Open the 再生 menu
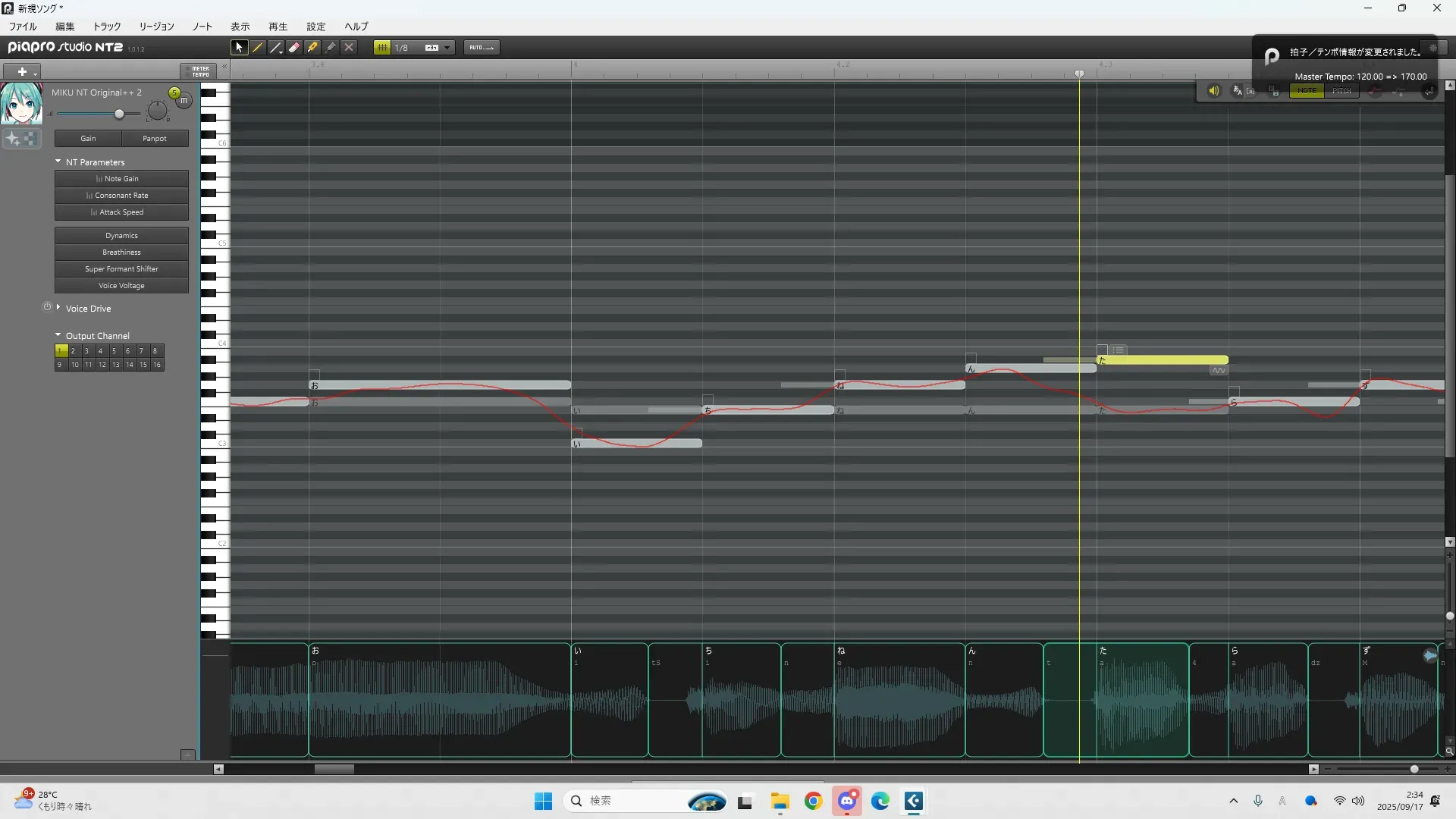Viewport: 1456px width, 819px height. (278, 27)
